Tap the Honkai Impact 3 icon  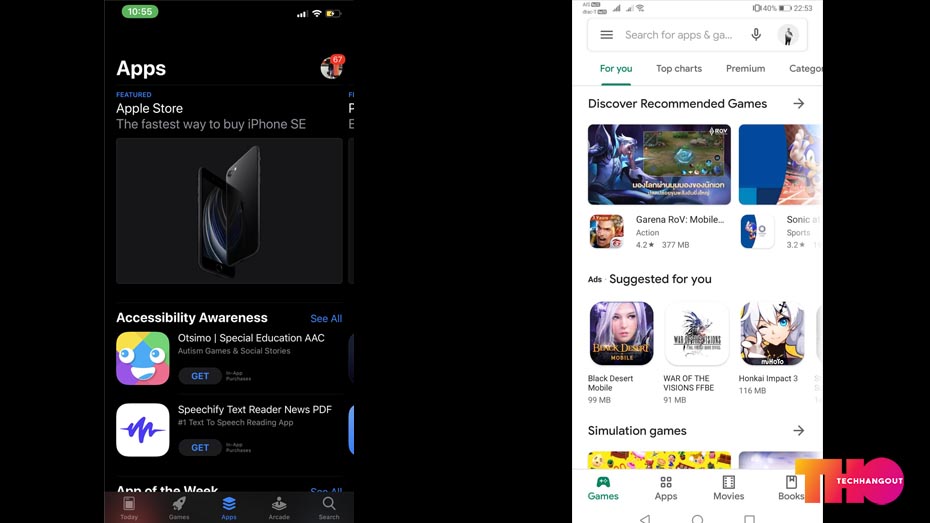point(772,333)
